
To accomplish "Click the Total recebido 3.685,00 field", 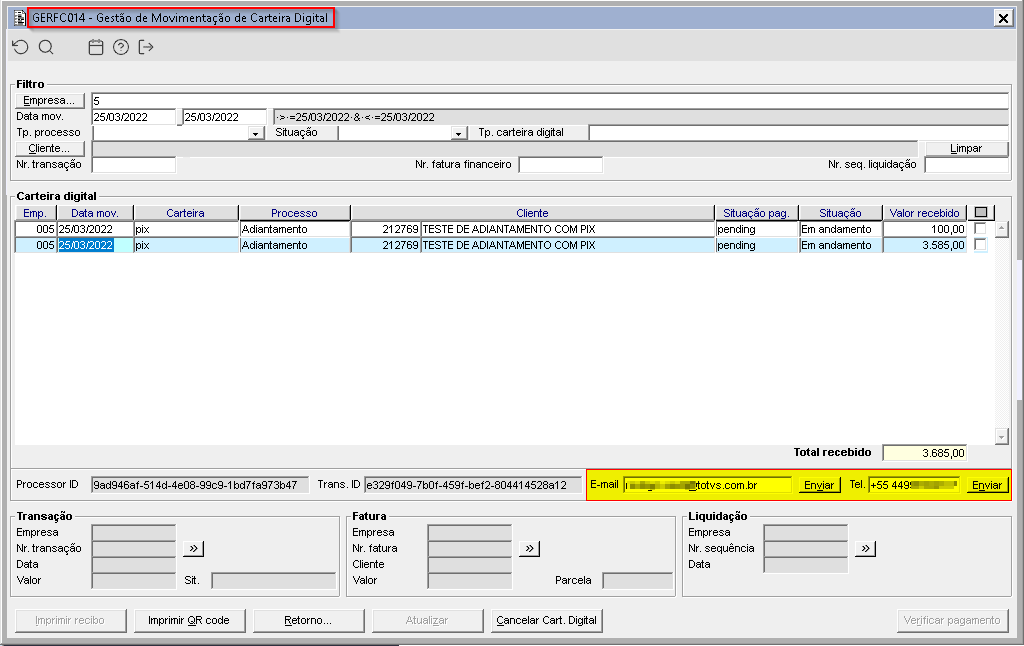I will pyautogui.click(x=924, y=453).
